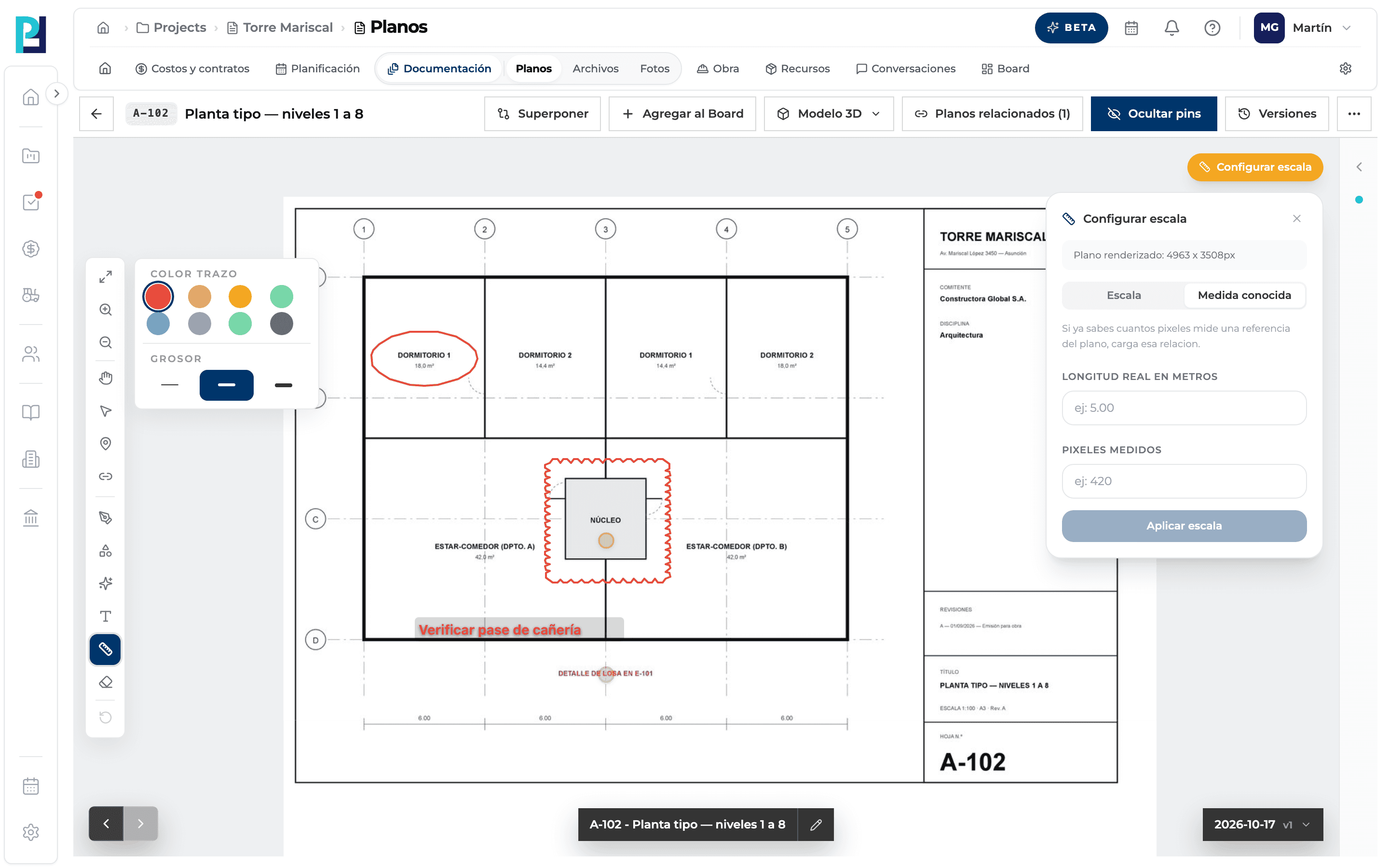The height and width of the screenshot is (868, 1389).
Task: Focus the Longitud real en metros field
Action: [x=1184, y=408]
